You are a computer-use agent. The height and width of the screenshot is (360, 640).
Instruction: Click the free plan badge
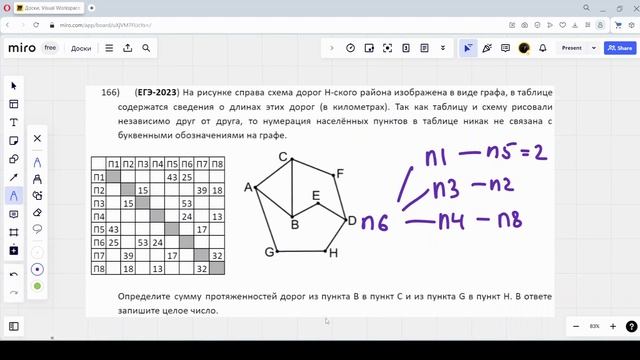click(50, 48)
